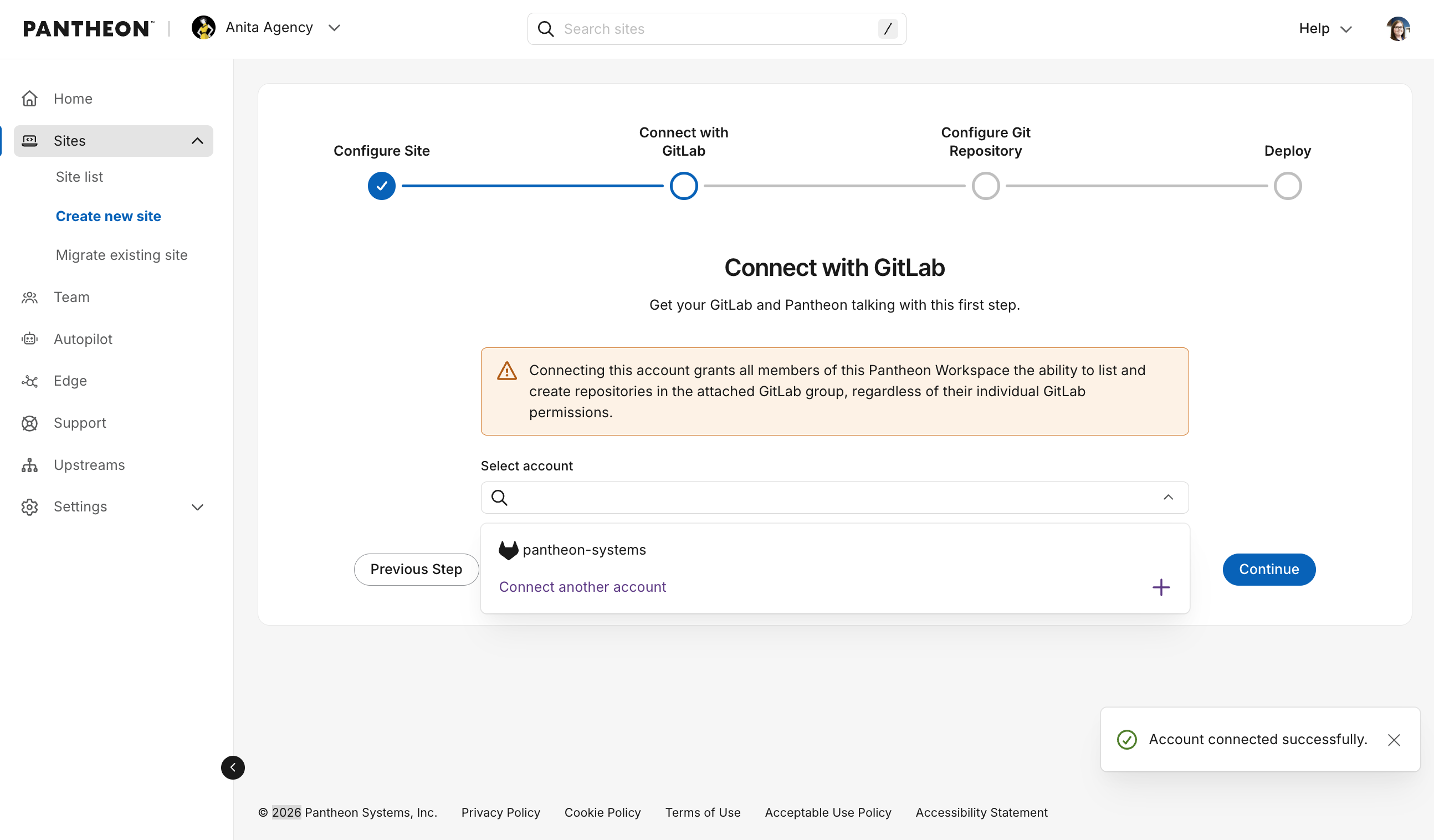Click the Deploy step circle
Image resolution: width=1434 pixels, height=840 pixels.
tap(1287, 186)
